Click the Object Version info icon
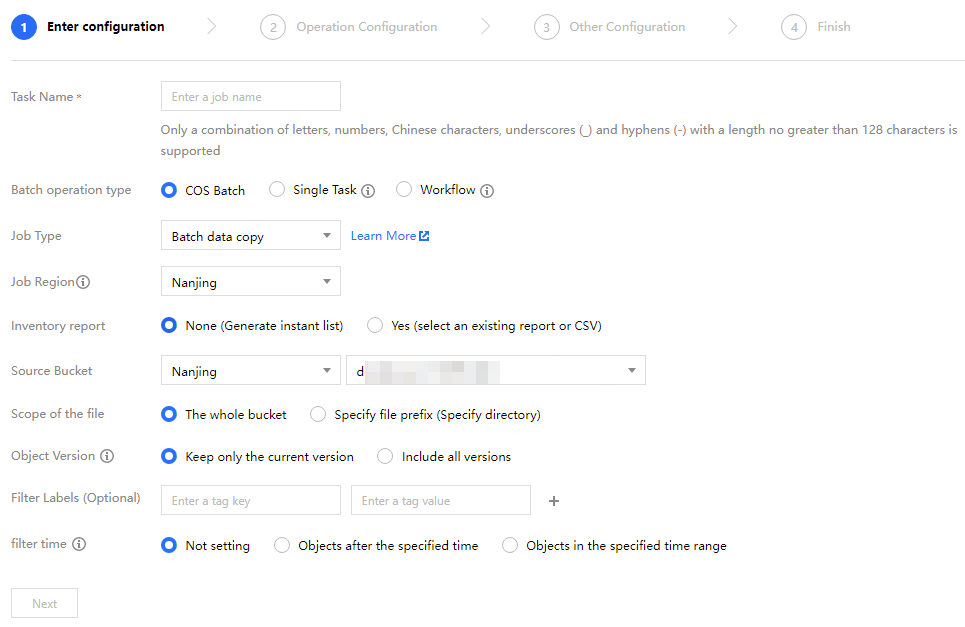This screenshot has height=627, width=965. (x=107, y=456)
